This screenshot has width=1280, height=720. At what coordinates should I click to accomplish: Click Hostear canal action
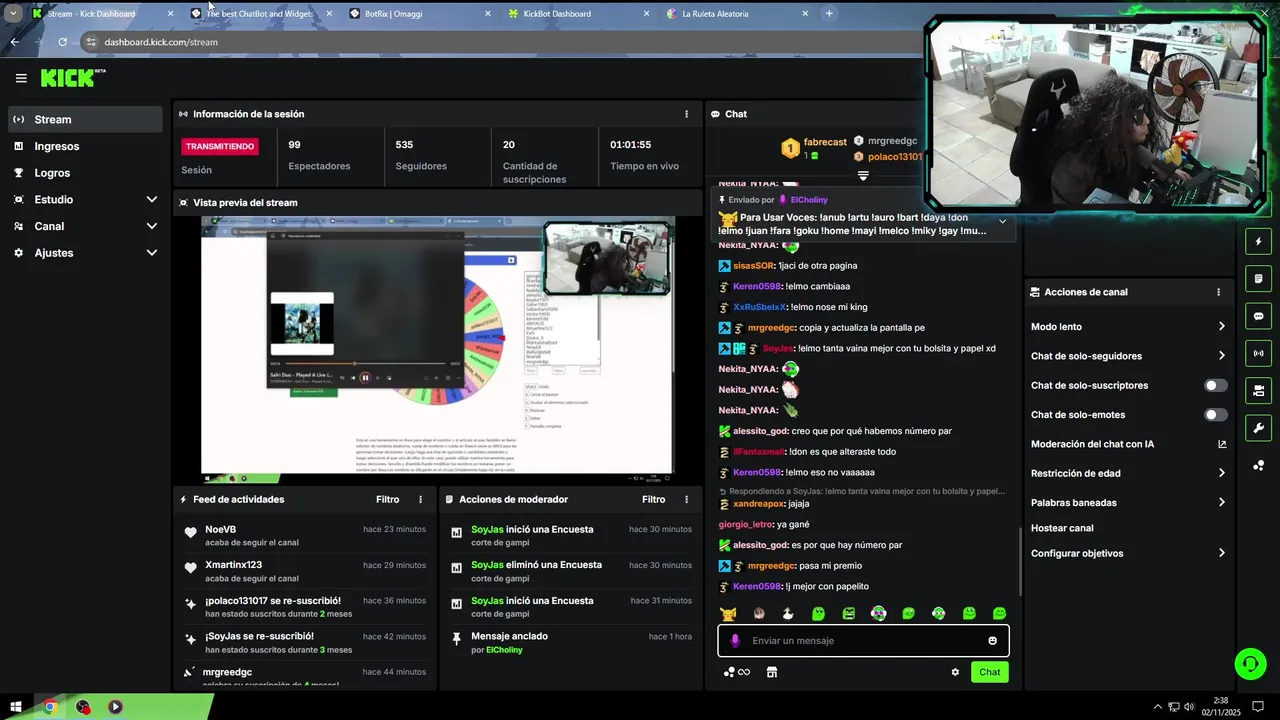pyautogui.click(x=1062, y=528)
